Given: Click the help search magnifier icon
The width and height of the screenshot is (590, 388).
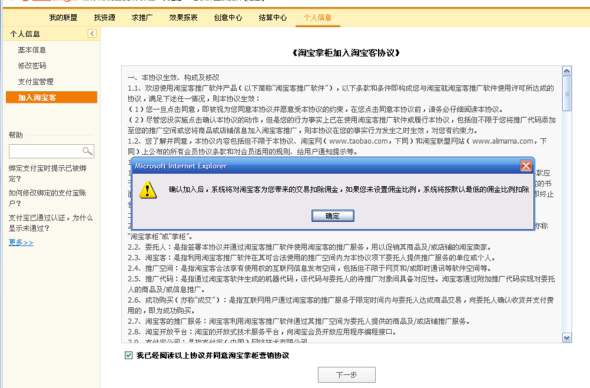Looking at the screenshot, I should [87, 151].
